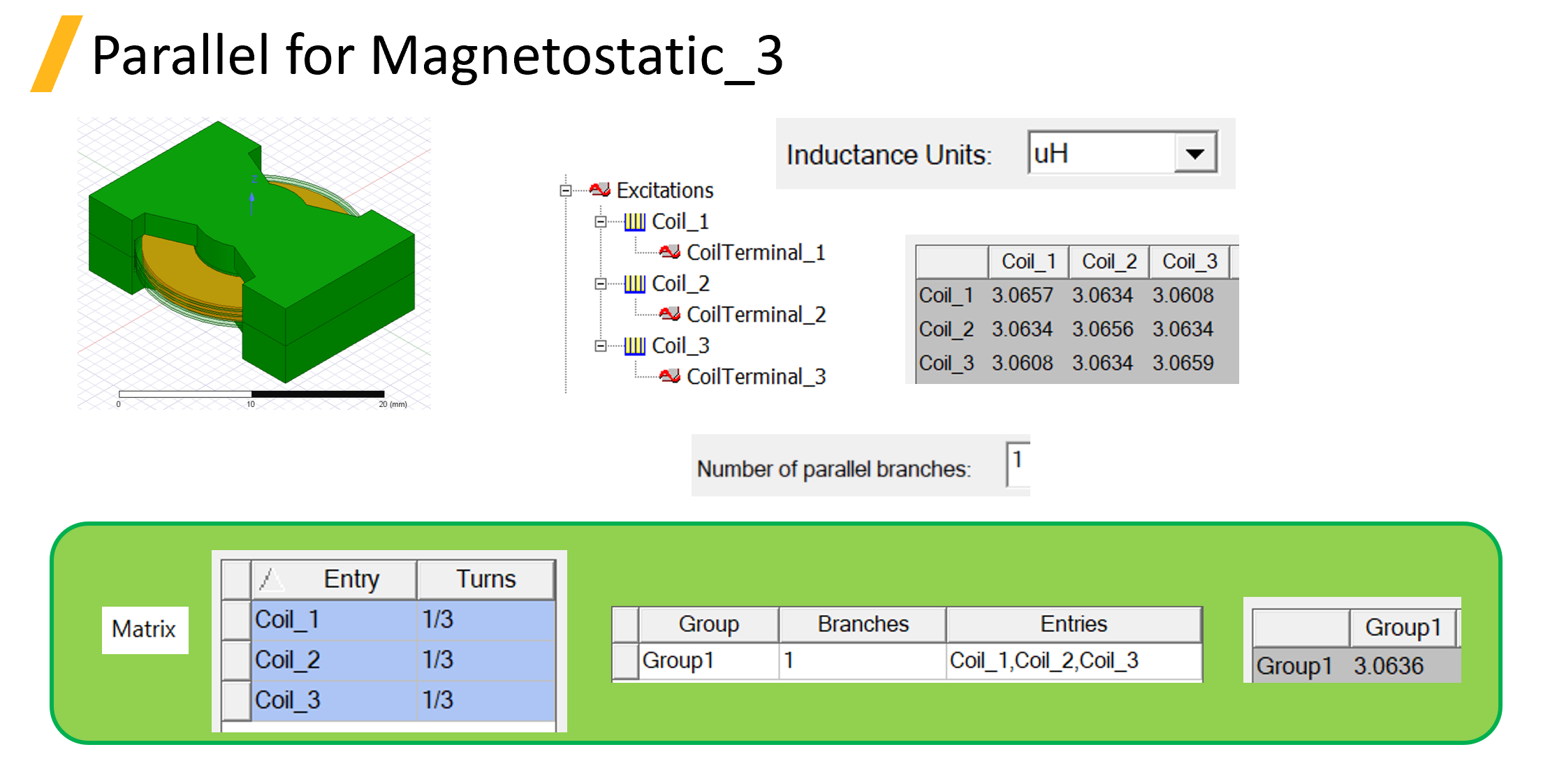1564x784 pixels.
Task: Click the Turns column header
Action: coord(486,579)
